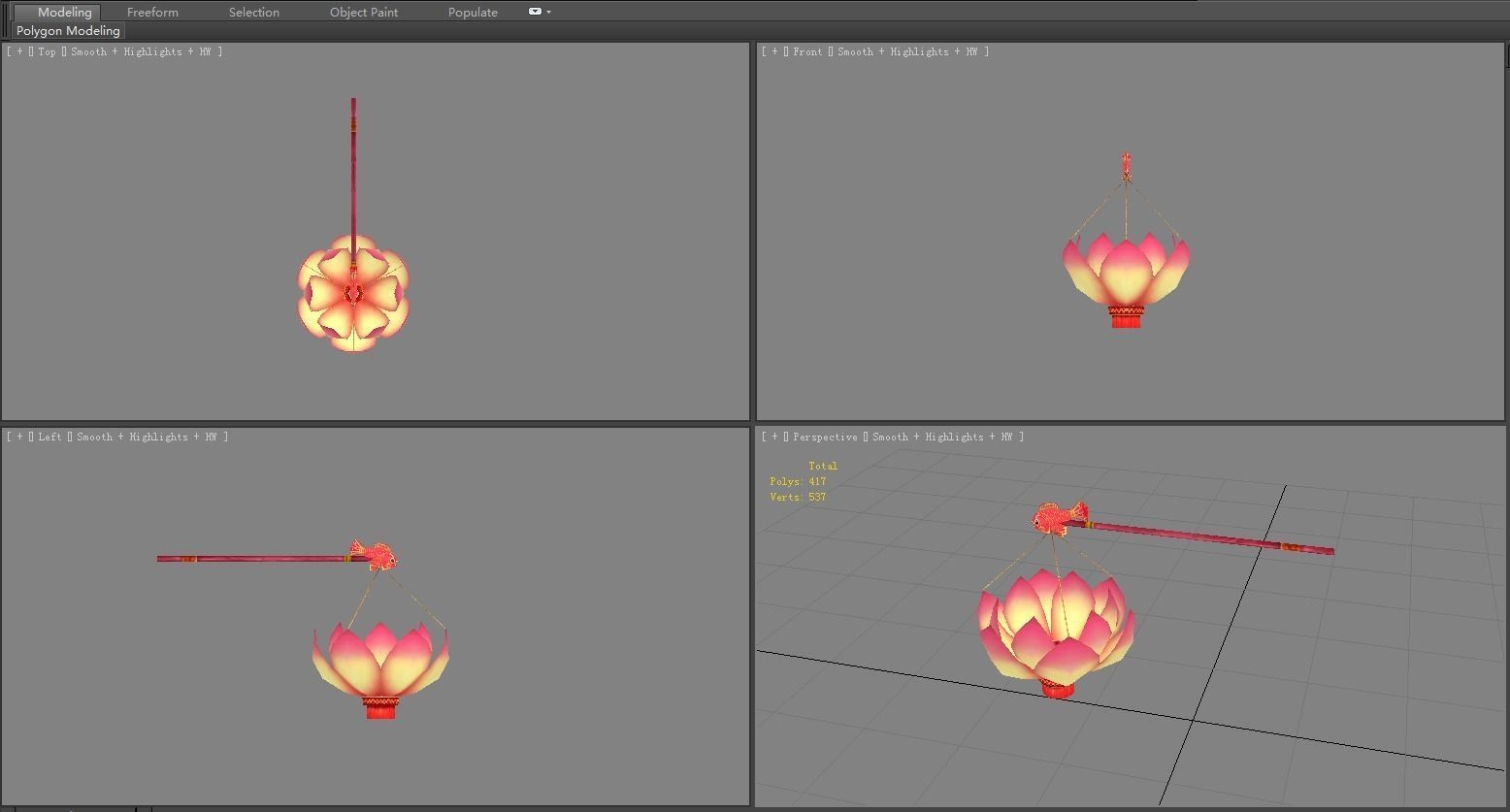Screen dimensions: 1510x812
Task: Click the Perspective viewport name label
Action: (x=825, y=437)
